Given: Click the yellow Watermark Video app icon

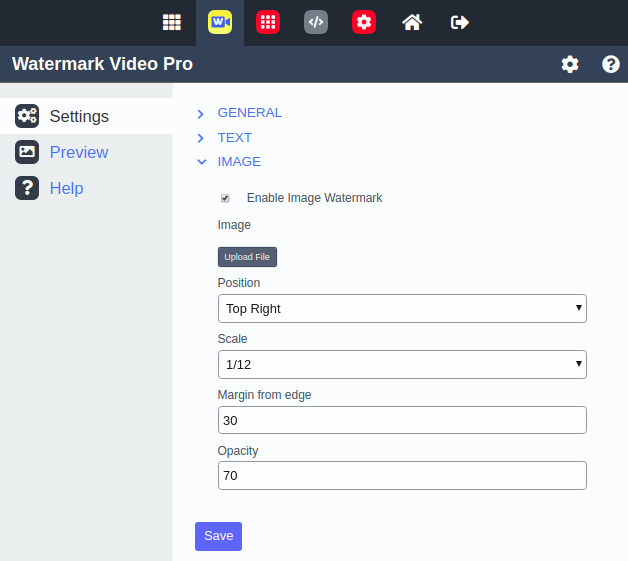Looking at the screenshot, I should [220, 22].
